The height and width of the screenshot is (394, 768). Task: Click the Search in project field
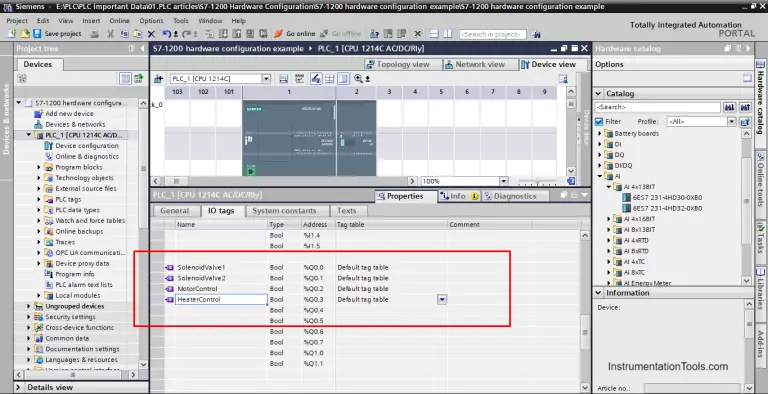click(493, 34)
